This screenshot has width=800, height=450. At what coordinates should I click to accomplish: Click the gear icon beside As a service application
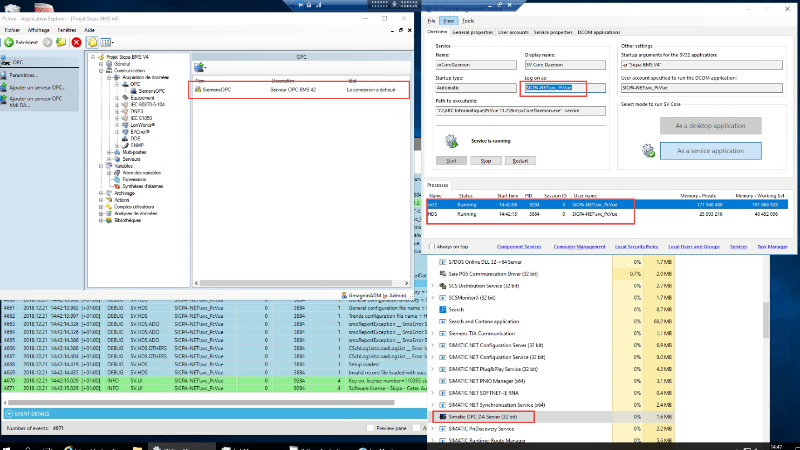[x=648, y=151]
